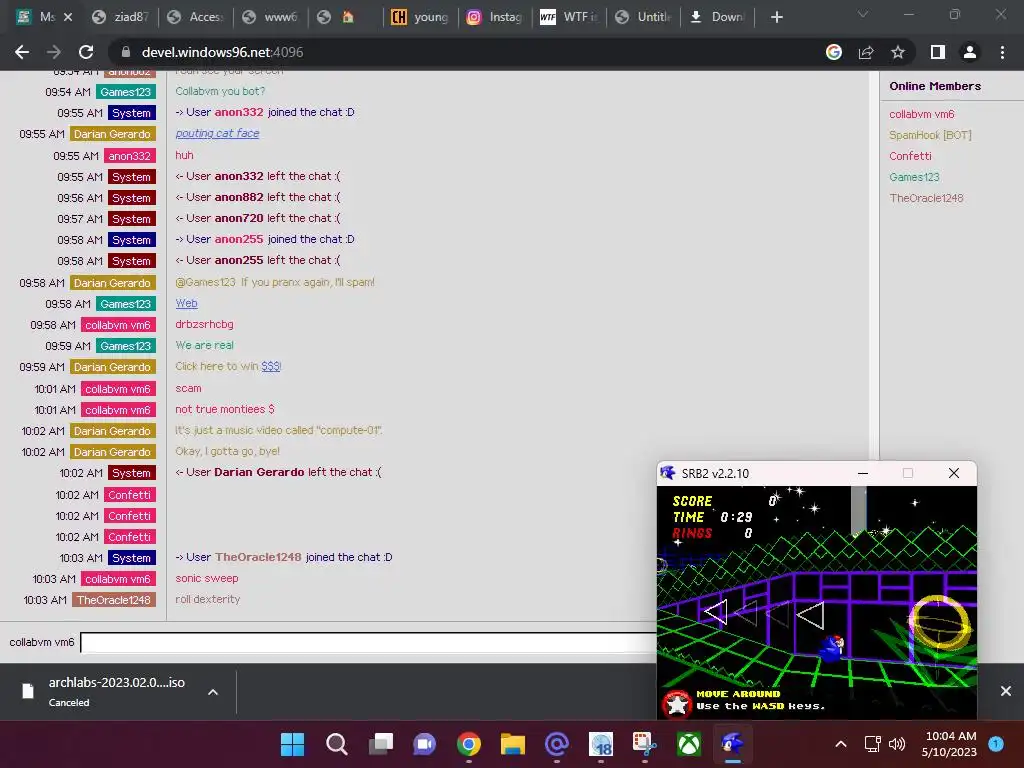Open the Chrome profile avatar

click(x=970, y=52)
